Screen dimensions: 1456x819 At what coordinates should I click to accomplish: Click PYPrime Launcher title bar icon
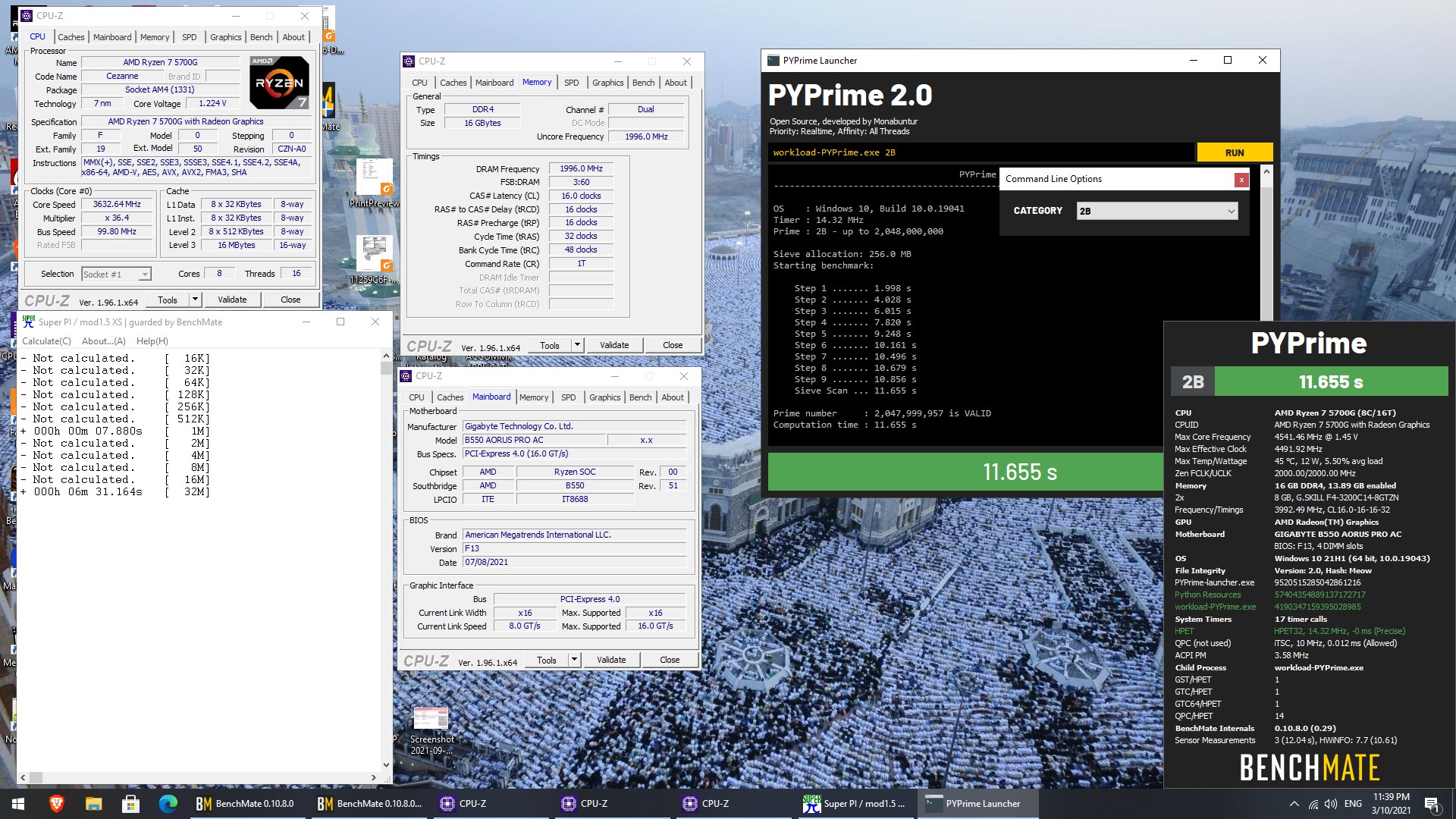[773, 61]
